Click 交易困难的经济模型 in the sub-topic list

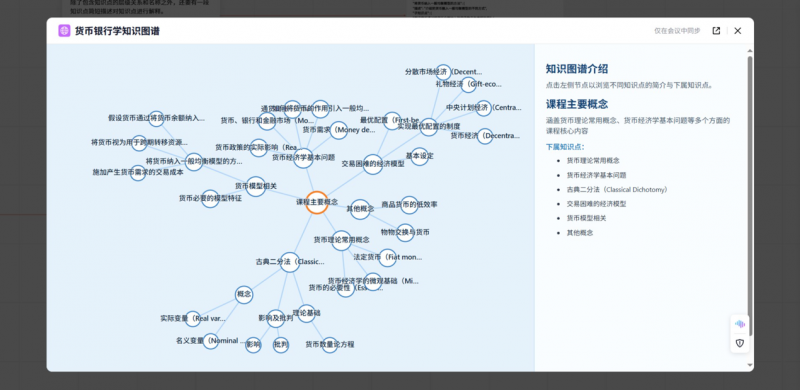click(x=596, y=204)
